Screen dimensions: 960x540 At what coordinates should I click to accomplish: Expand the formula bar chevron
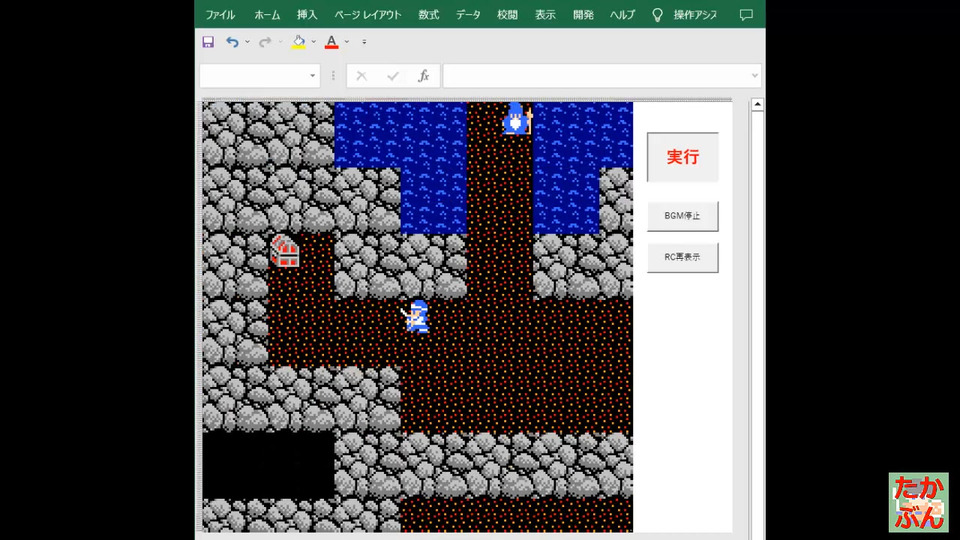754,76
